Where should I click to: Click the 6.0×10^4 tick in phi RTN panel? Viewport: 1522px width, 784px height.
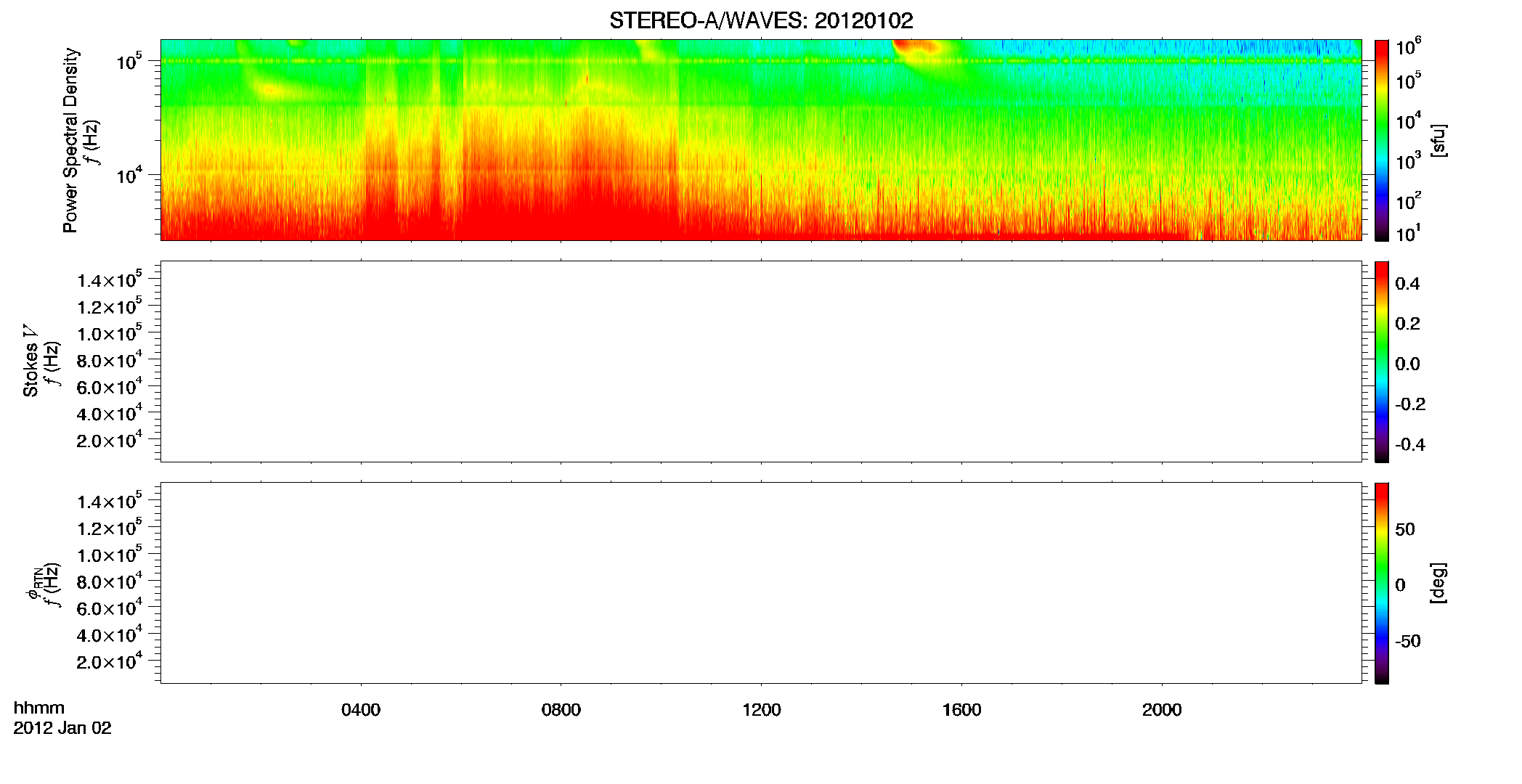pyautogui.click(x=110, y=608)
